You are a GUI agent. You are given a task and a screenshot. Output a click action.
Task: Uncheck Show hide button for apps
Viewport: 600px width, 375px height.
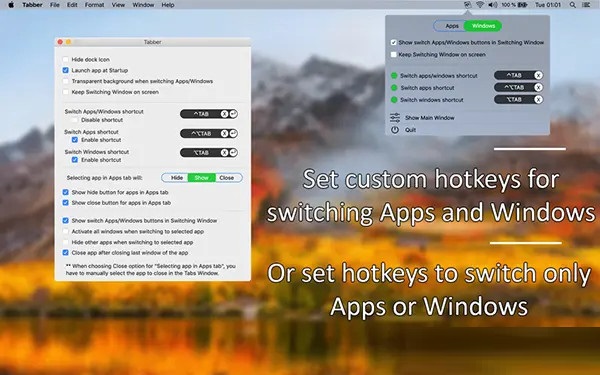(x=65, y=192)
